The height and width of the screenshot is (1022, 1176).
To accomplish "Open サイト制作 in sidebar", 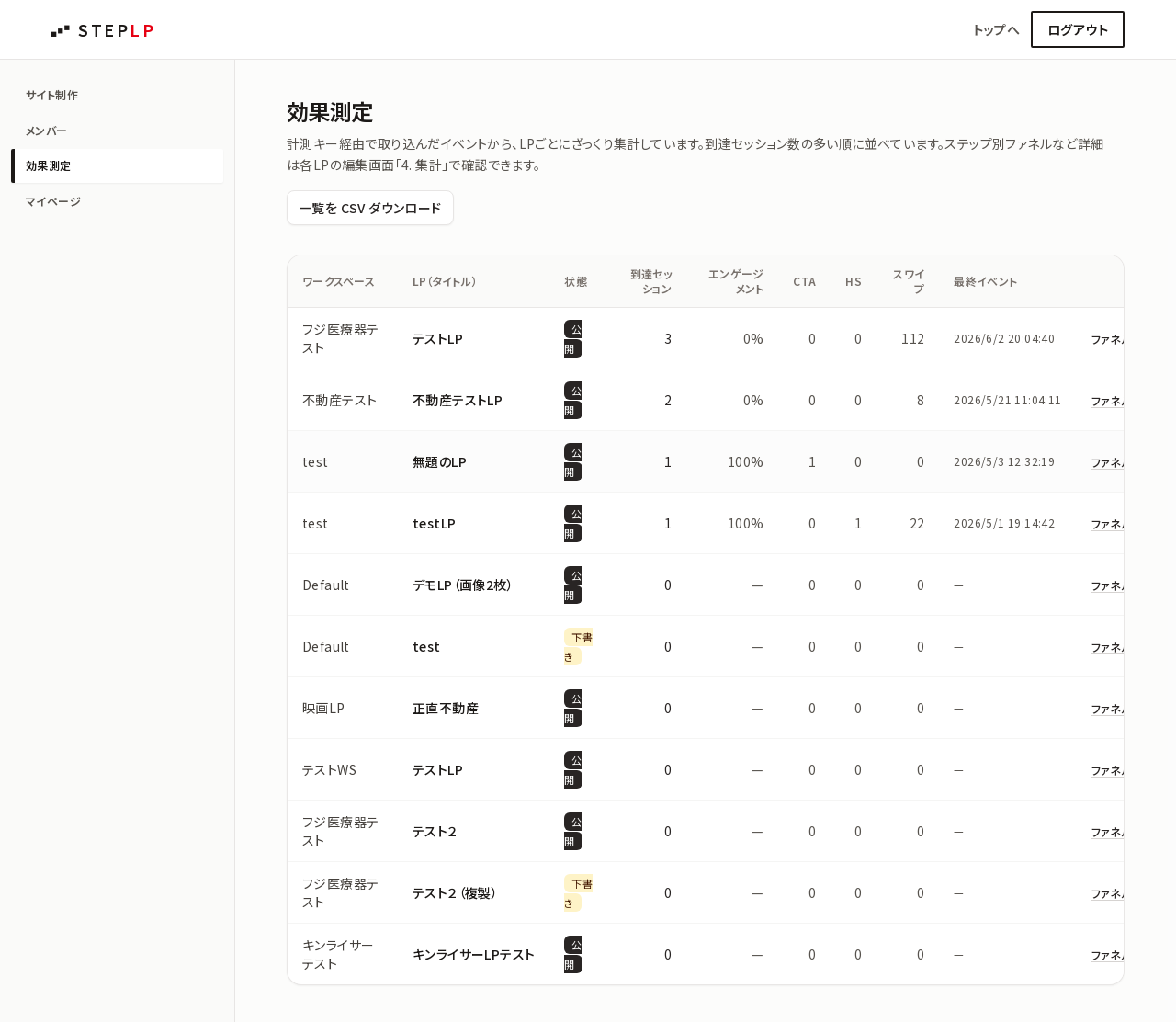I will (117, 95).
